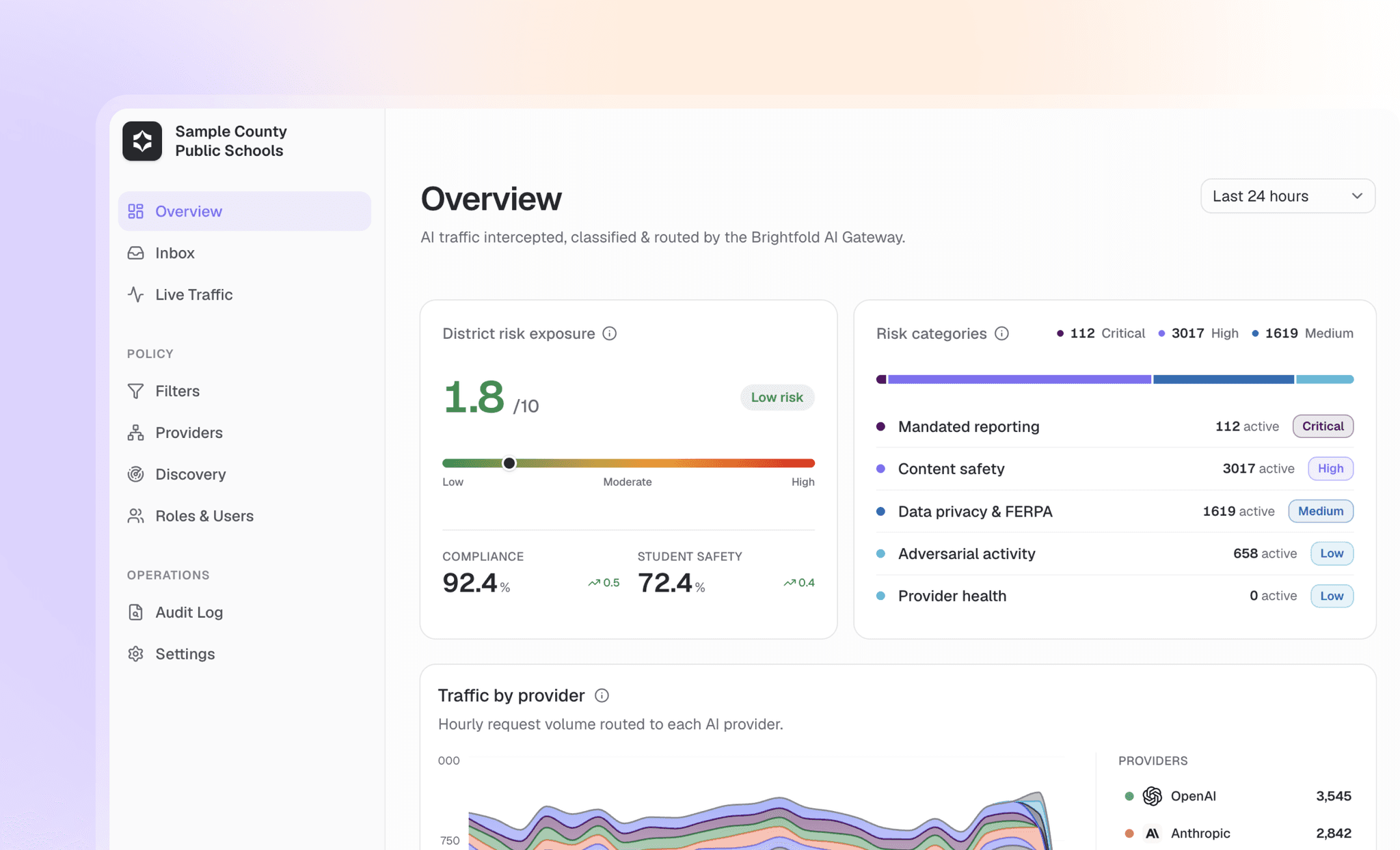
Task: Select the Content safety category row
Action: click(1115, 469)
